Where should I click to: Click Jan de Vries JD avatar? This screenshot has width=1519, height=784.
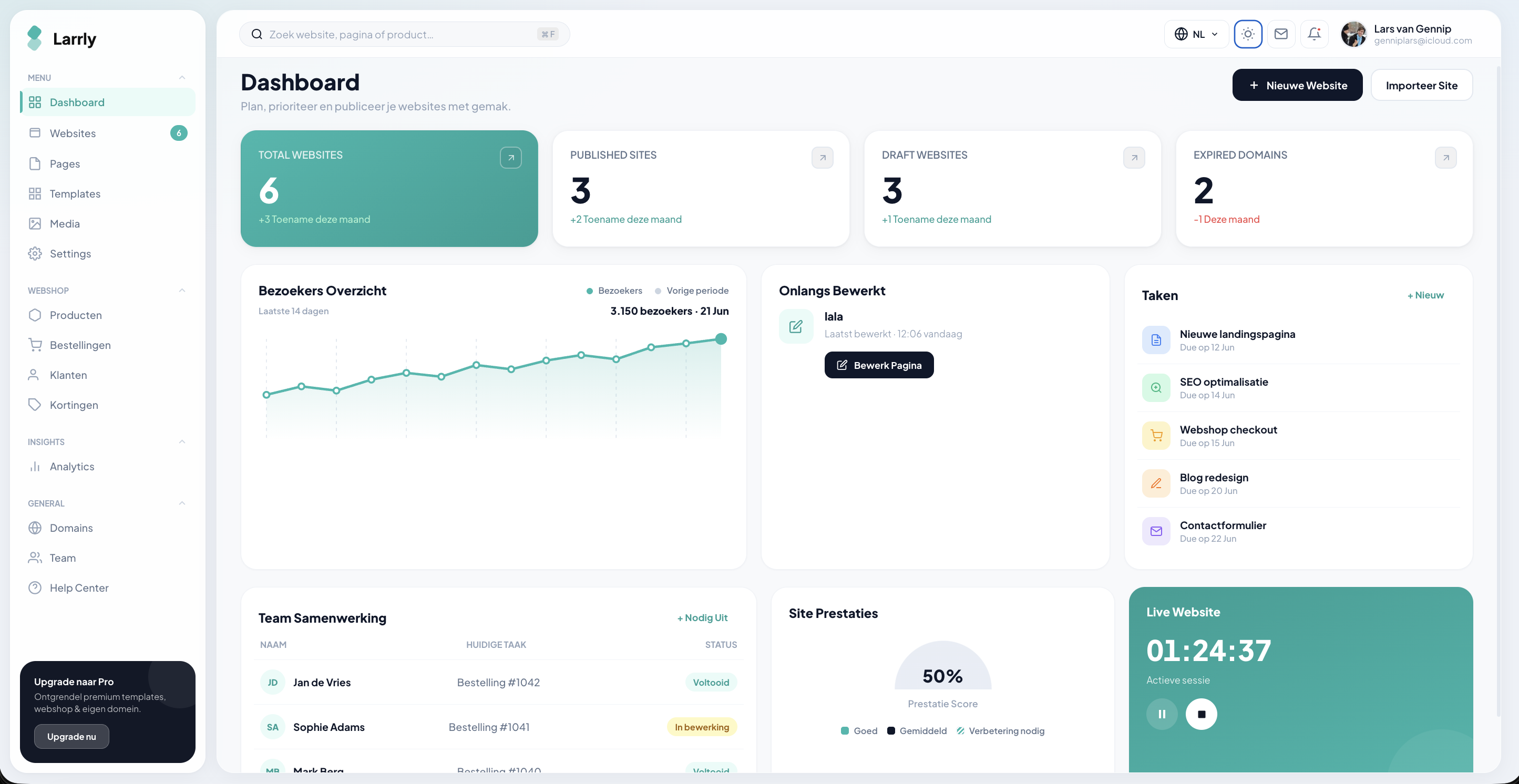click(272, 683)
